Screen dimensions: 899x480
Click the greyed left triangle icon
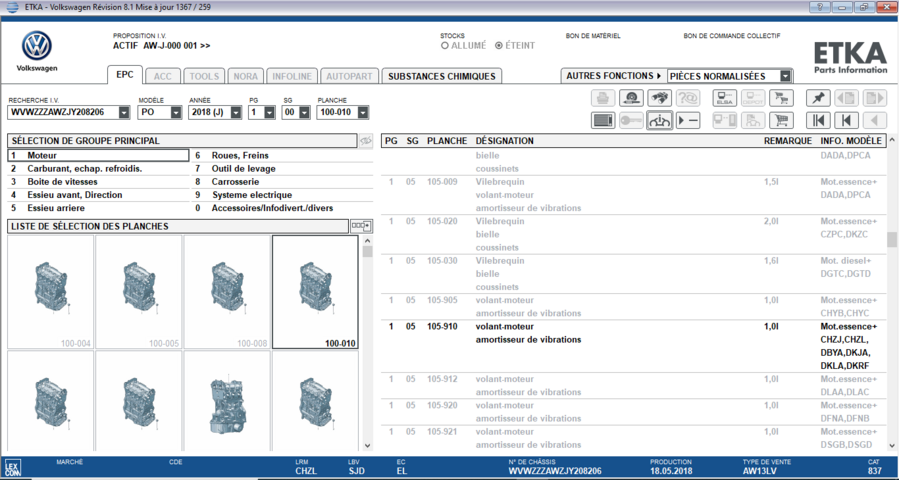874,120
